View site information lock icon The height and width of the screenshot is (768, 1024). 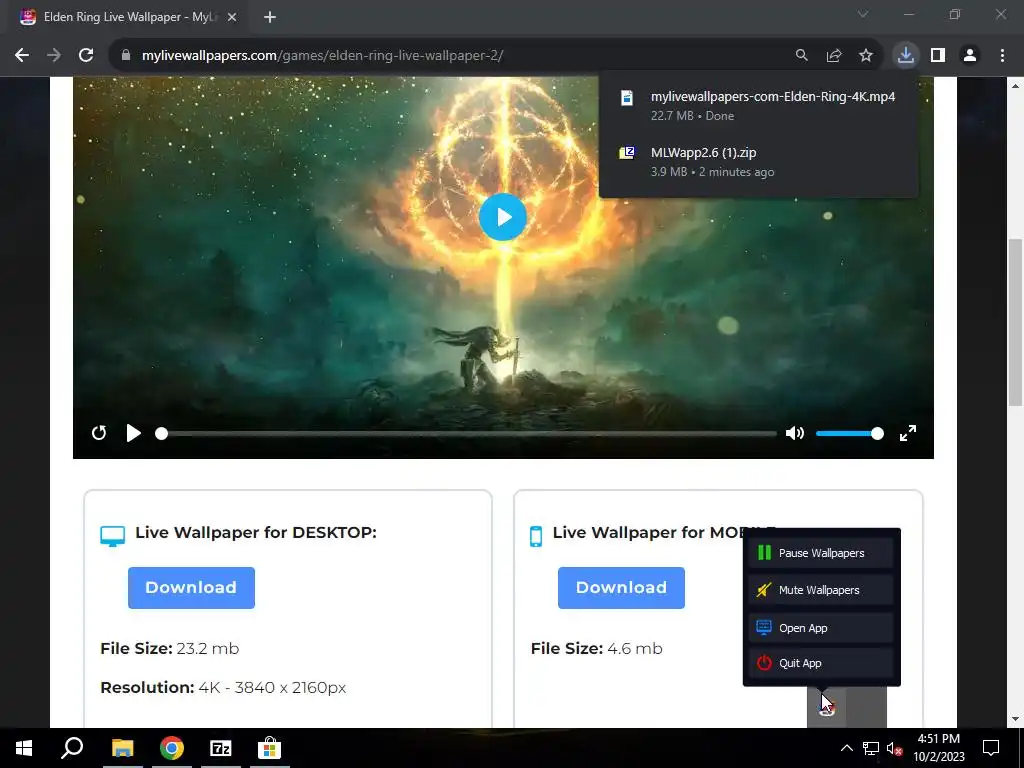pyautogui.click(x=126, y=56)
